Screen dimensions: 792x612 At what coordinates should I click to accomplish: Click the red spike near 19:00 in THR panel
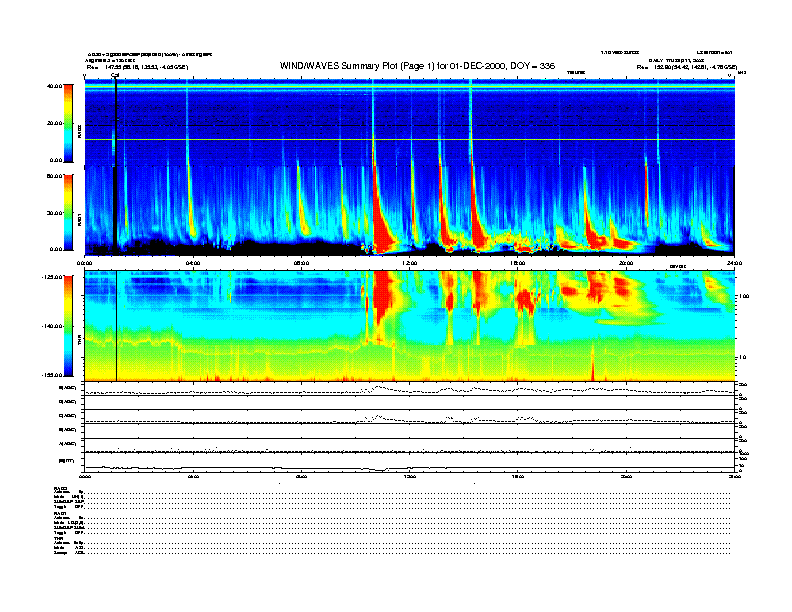(592, 363)
